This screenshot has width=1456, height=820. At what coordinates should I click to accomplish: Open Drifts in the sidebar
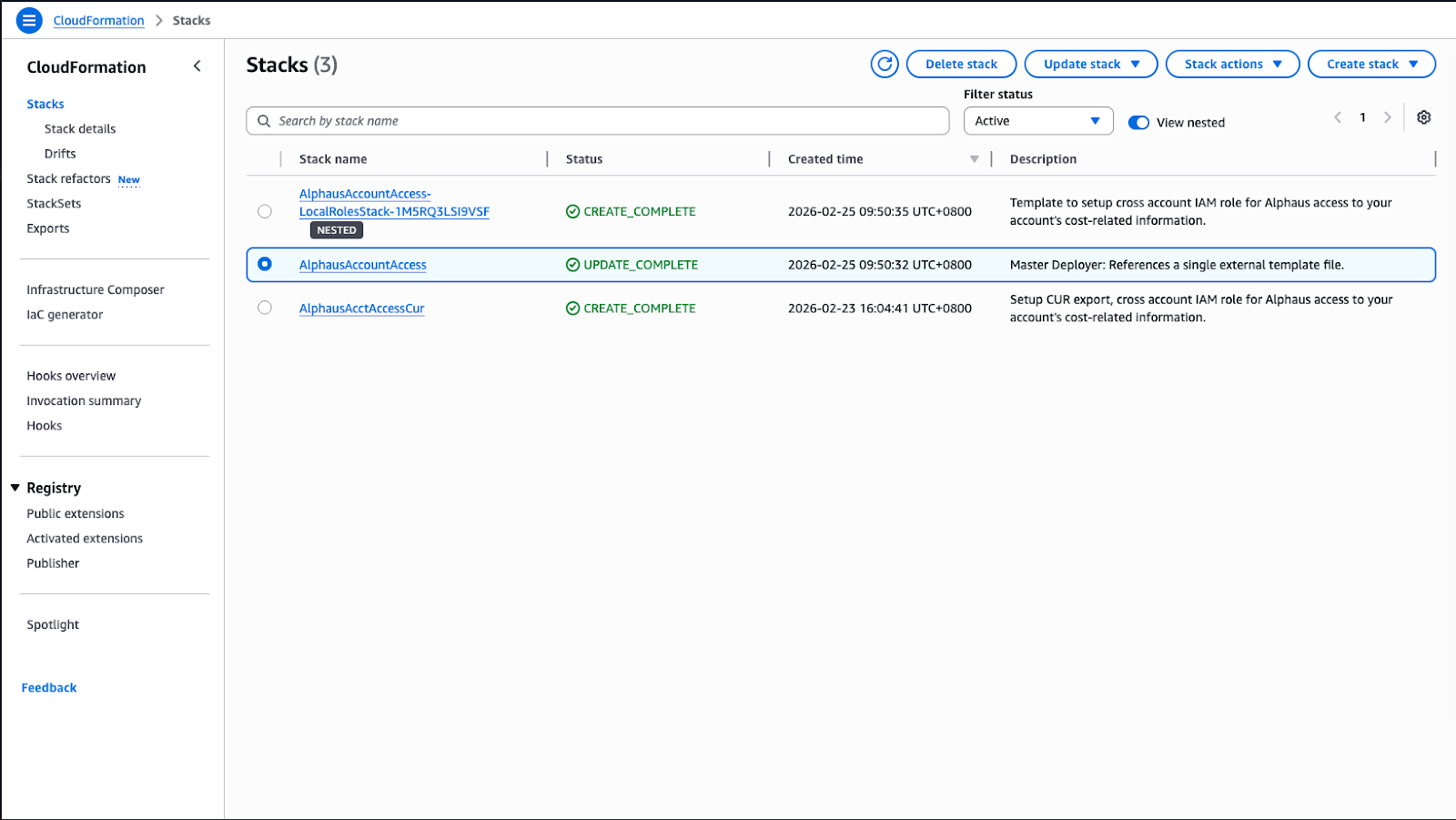tap(60, 154)
